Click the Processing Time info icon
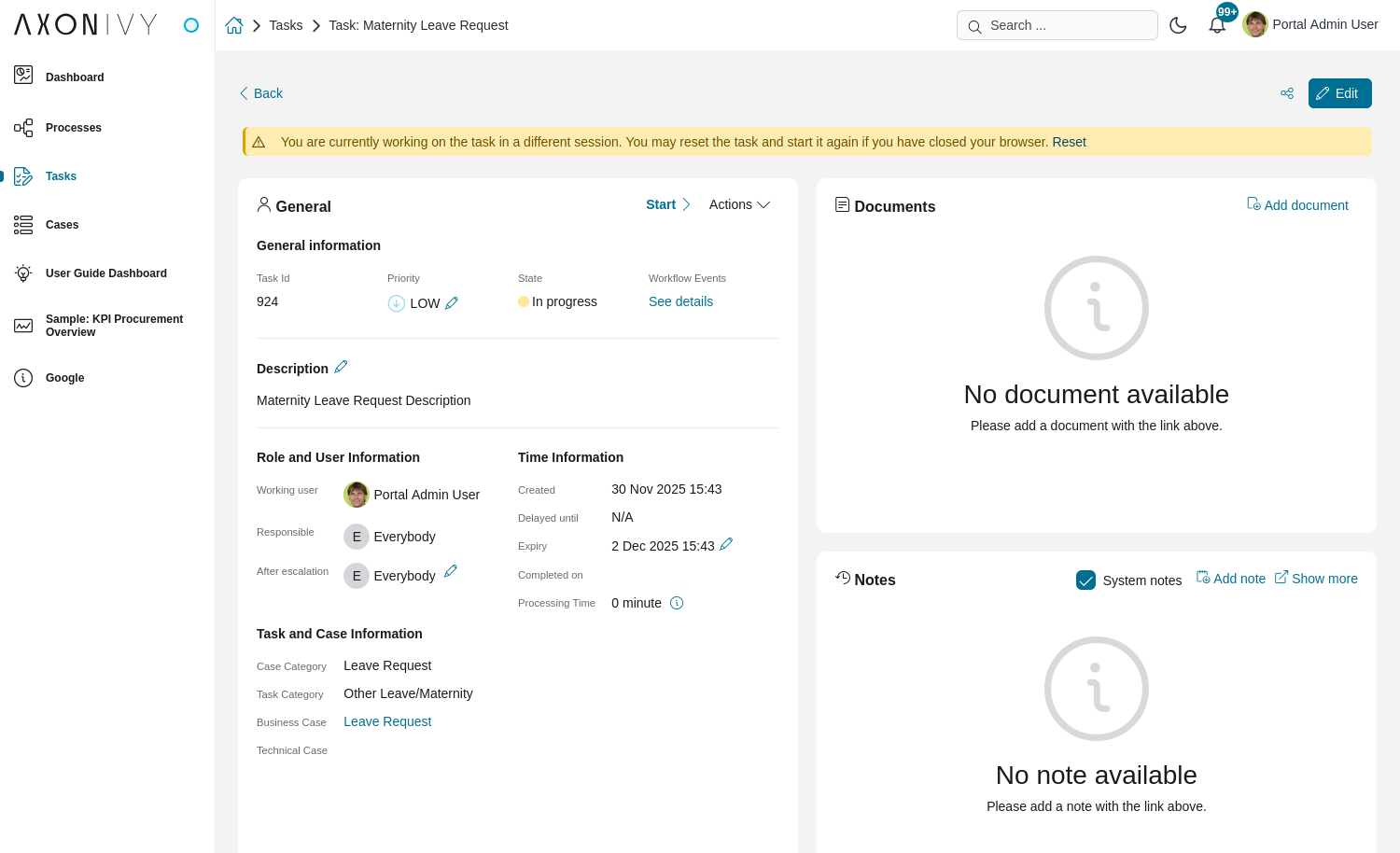 (677, 602)
